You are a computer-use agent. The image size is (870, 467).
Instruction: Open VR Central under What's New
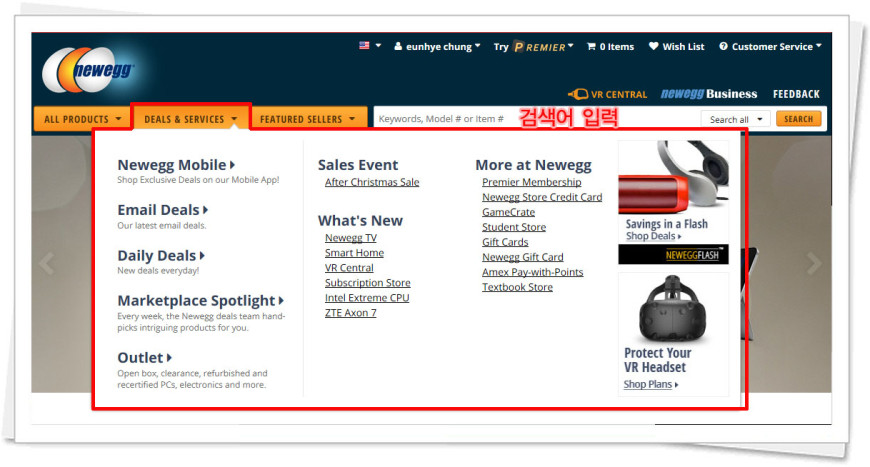tap(349, 267)
